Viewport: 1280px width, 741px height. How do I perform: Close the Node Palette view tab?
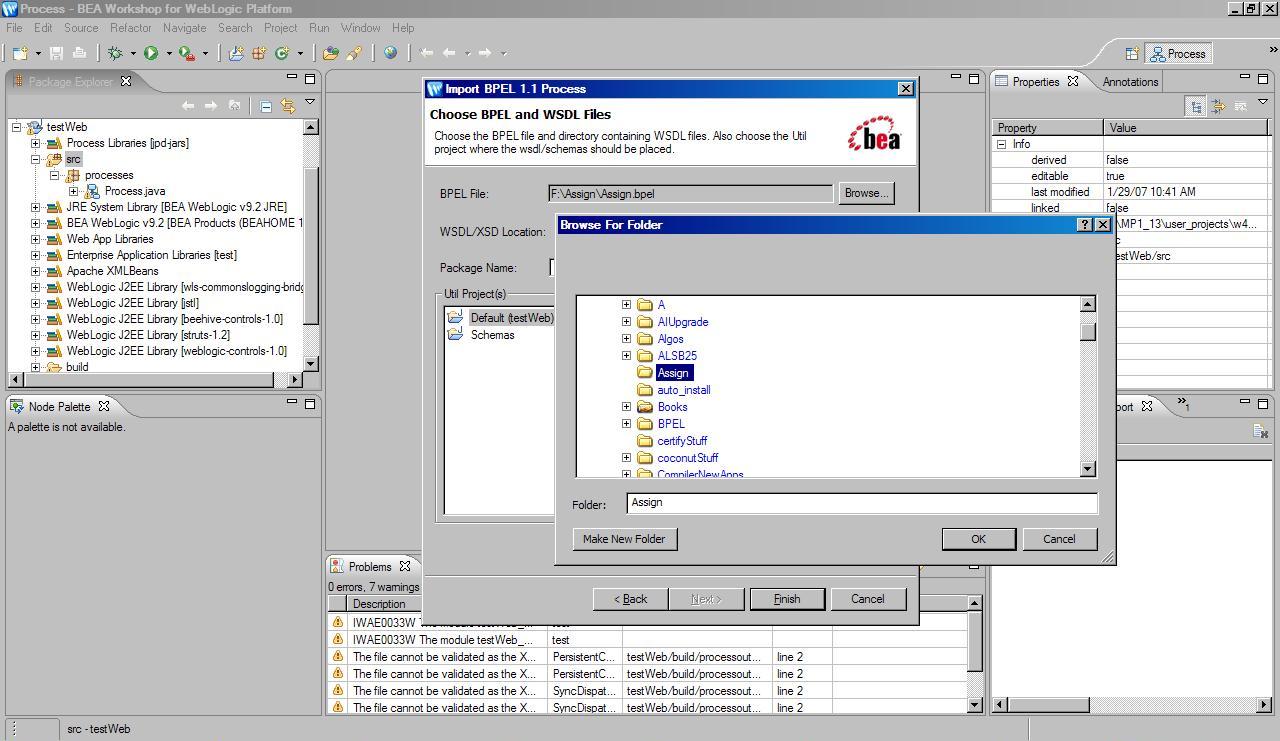click(103, 406)
